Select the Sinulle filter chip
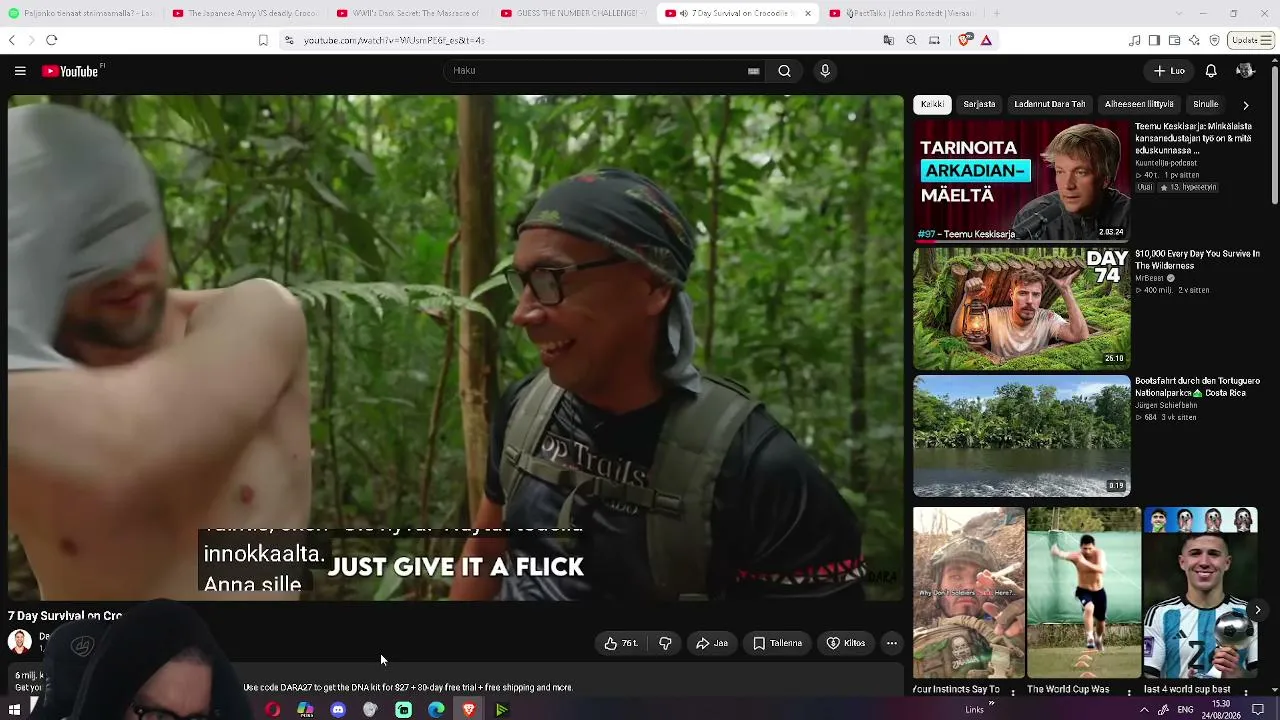Viewport: 1280px width, 720px height. pos(1206,104)
